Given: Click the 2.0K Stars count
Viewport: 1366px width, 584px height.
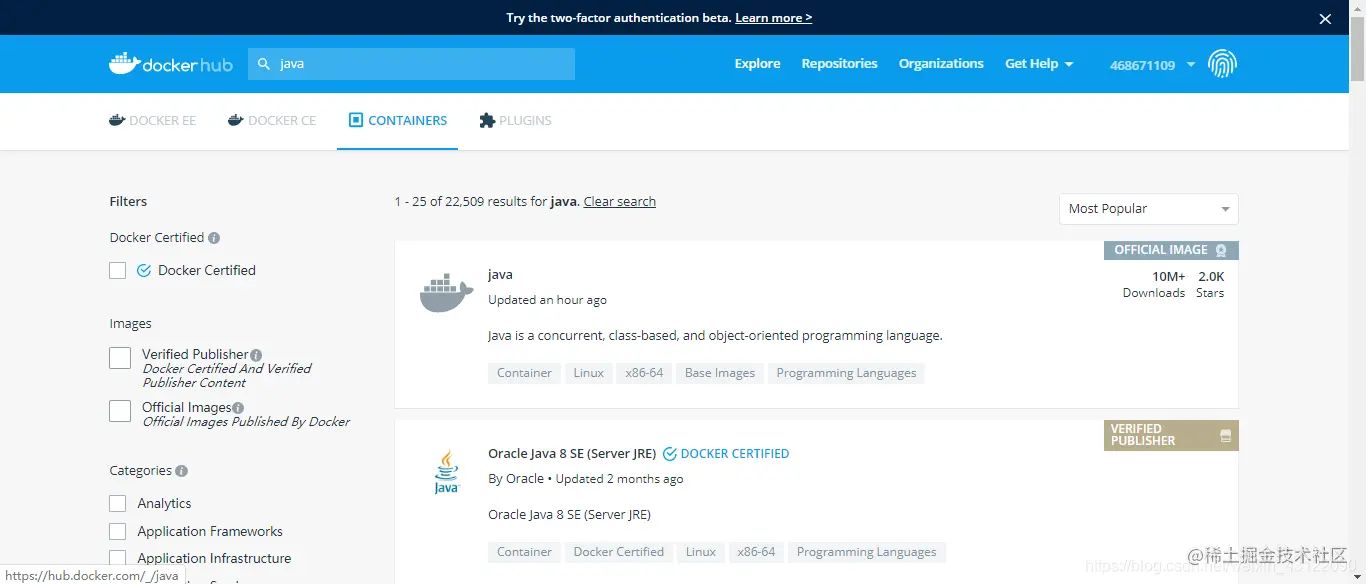Looking at the screenshot, I should tap(1210, 284).
